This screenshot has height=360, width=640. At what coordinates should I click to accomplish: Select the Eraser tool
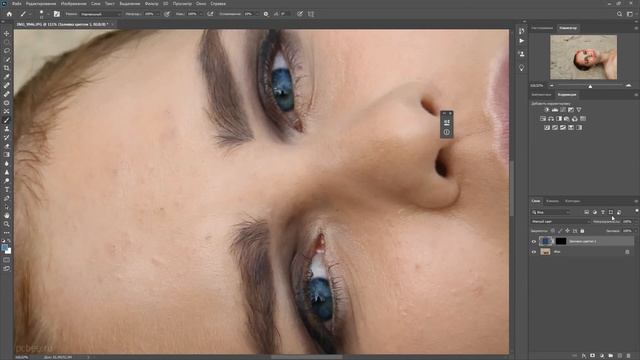pos(7,146)
